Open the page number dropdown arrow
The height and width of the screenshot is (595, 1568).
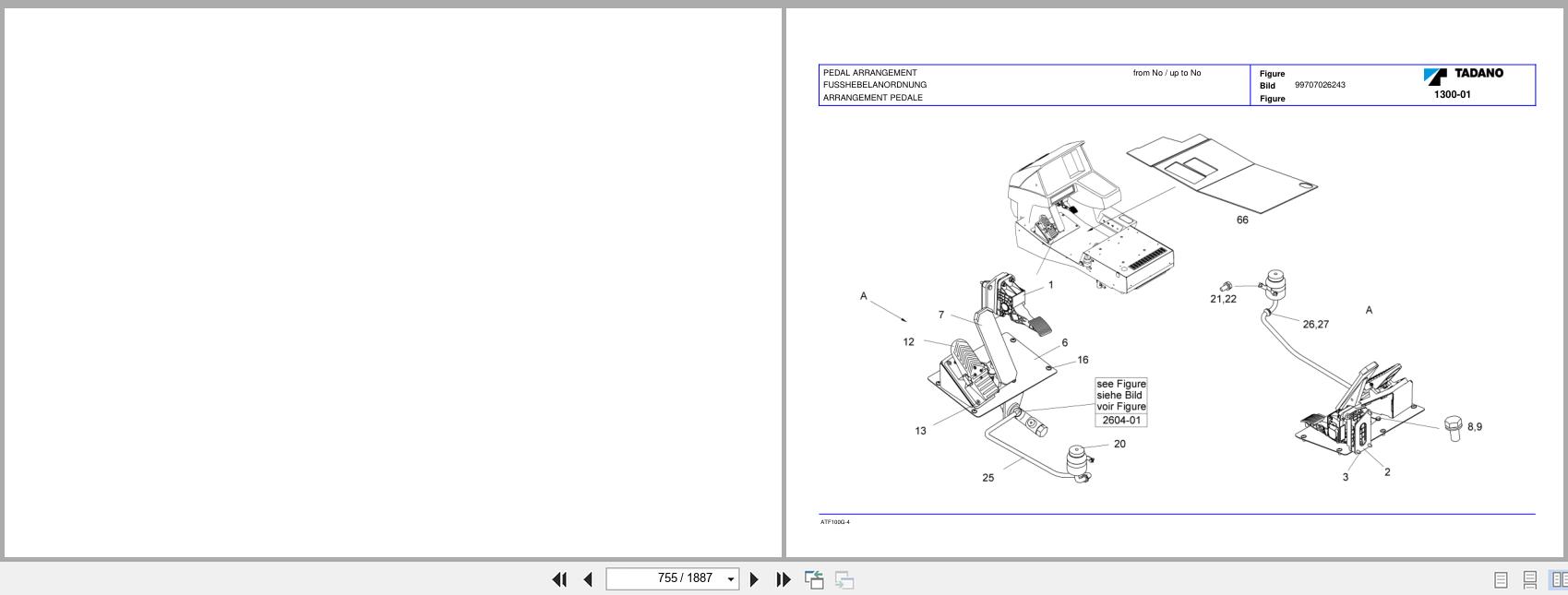tap(731, 579)
